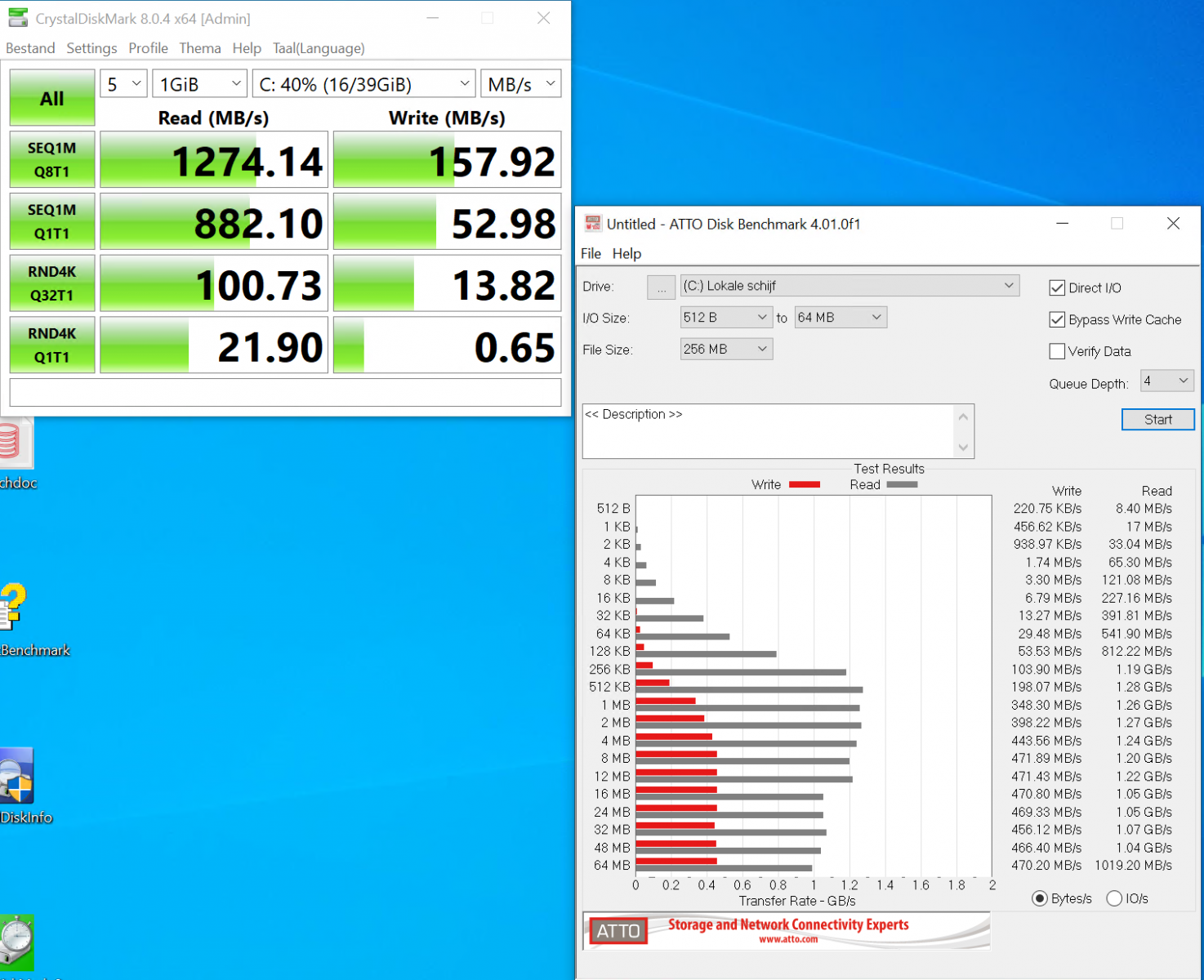The image size is (1204, 980).
Task: Click the Description box scroll up arrow
Action: click(964, 416)
